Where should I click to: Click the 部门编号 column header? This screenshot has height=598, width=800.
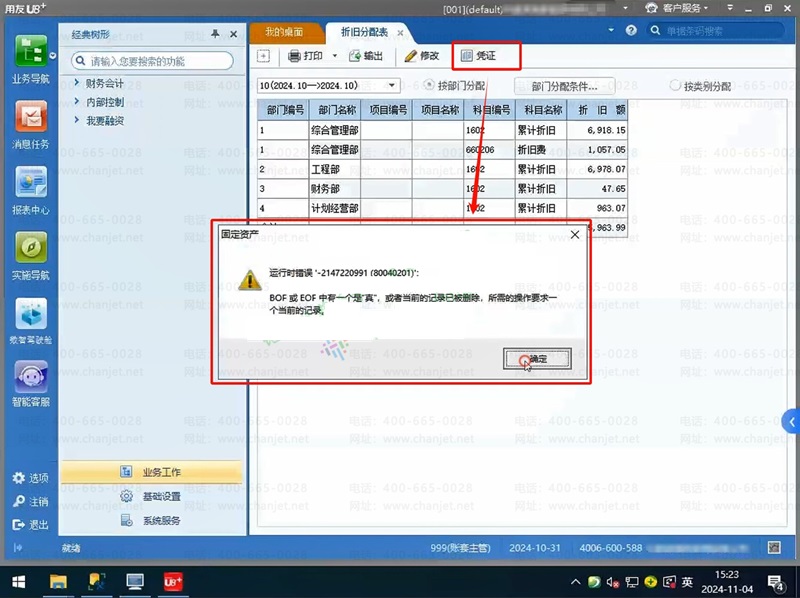coord(284,110)
